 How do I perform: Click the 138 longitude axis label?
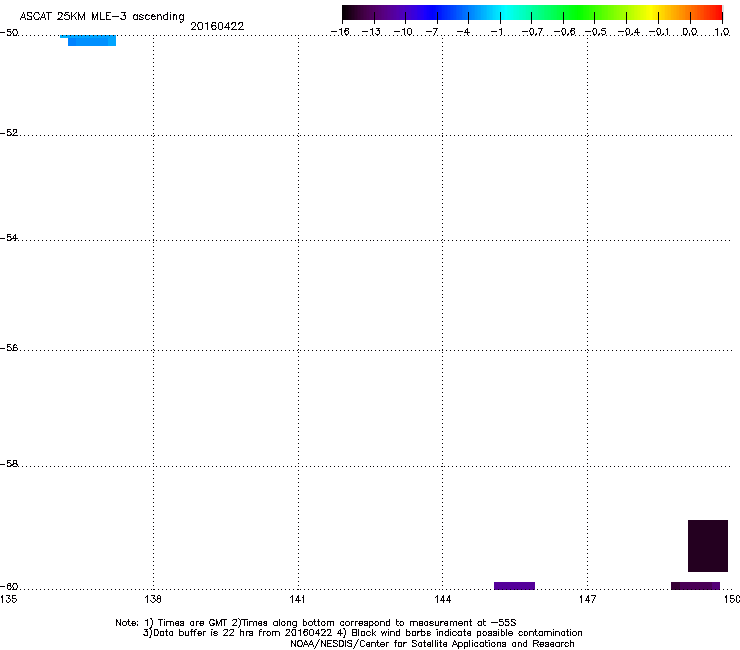(x=153, y=599)
